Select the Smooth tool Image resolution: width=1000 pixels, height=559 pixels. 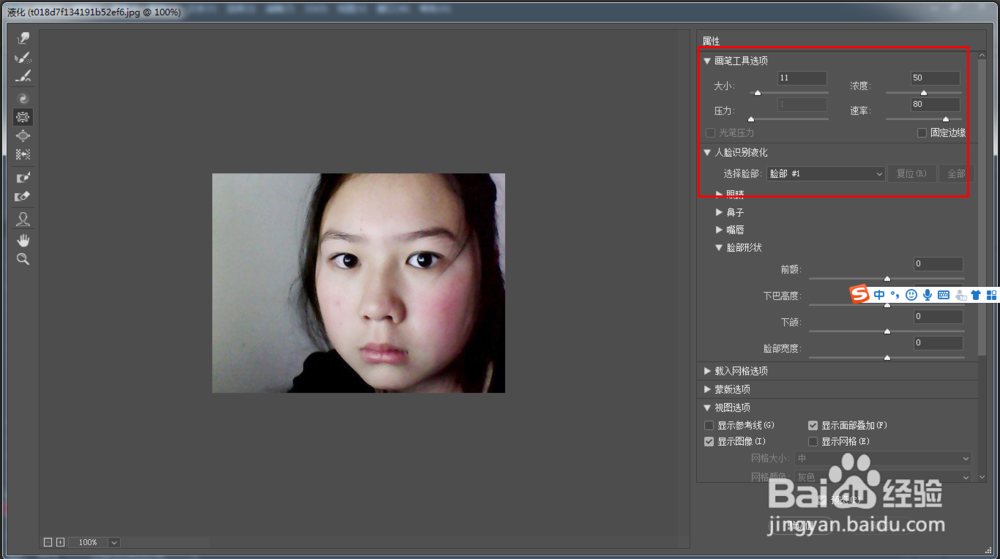[x=23, y=76]
